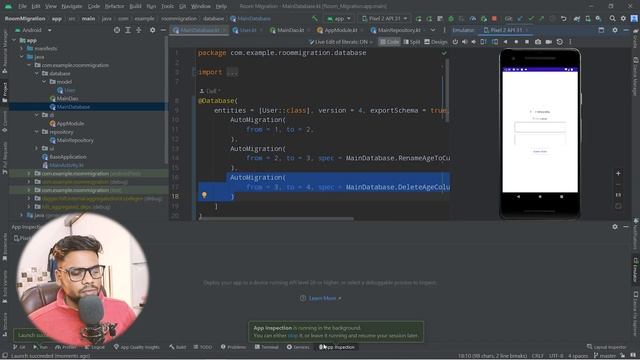640x360 pixels.
Task: Click the lightbulb quick-fix icon
Action: 204,196
